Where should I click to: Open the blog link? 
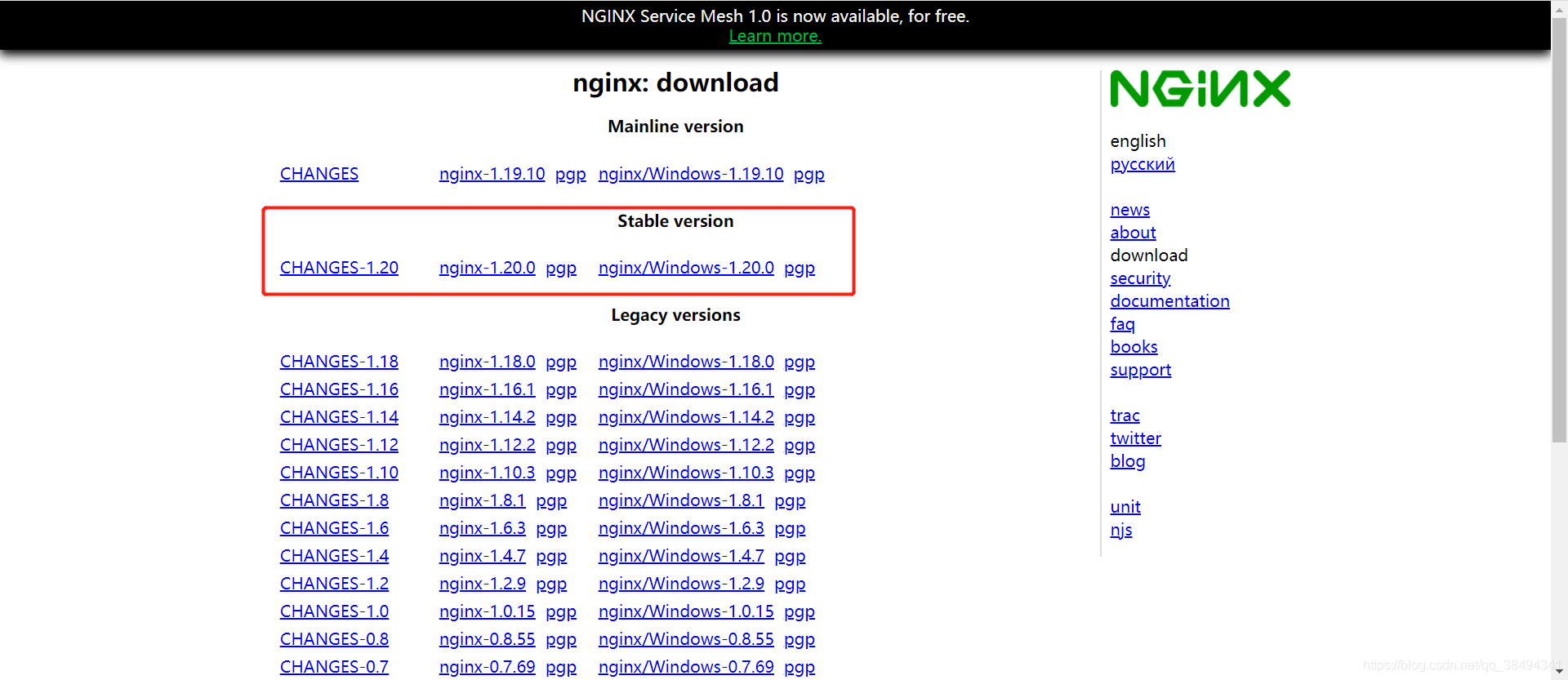[x=1127, y=461]
